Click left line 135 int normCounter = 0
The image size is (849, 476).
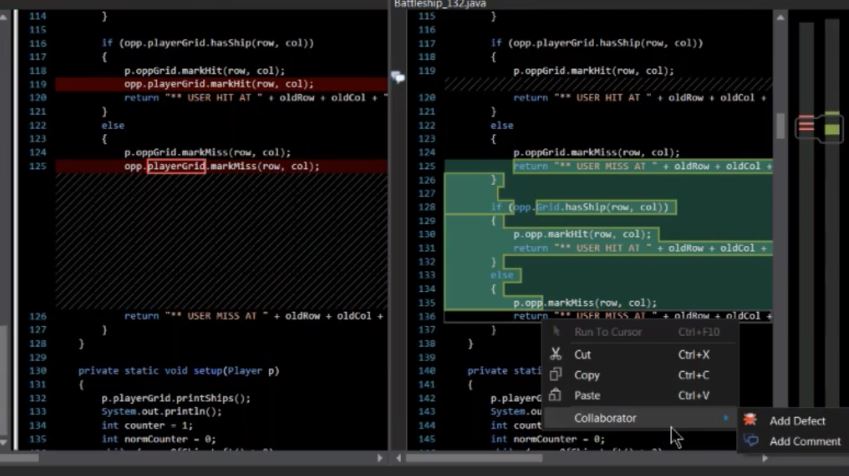coord(159,439)
